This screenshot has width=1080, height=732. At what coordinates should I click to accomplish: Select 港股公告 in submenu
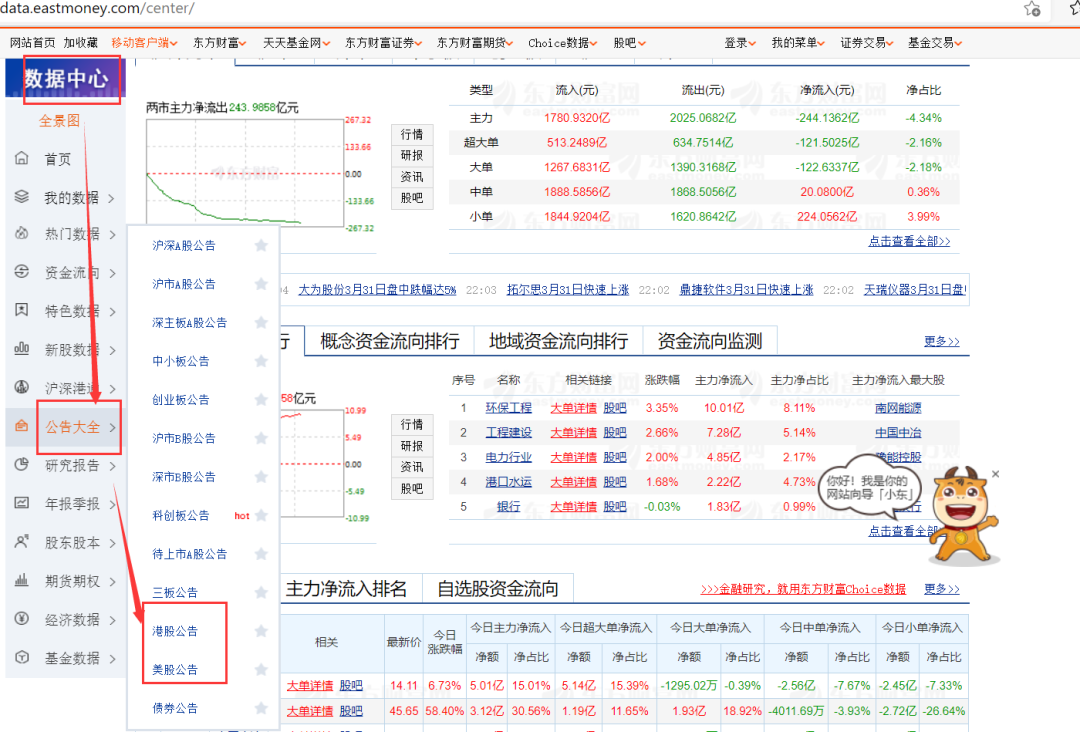click(175, 631)
